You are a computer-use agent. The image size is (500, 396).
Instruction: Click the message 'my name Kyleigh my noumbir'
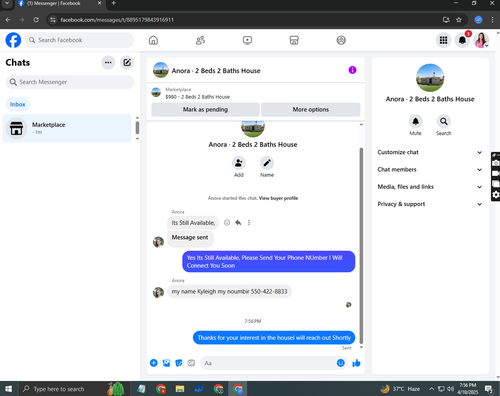tap(229, 292)
